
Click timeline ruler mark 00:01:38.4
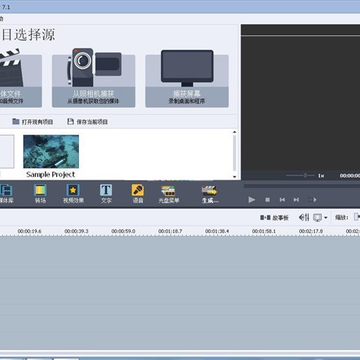click(x=217, y=231)
